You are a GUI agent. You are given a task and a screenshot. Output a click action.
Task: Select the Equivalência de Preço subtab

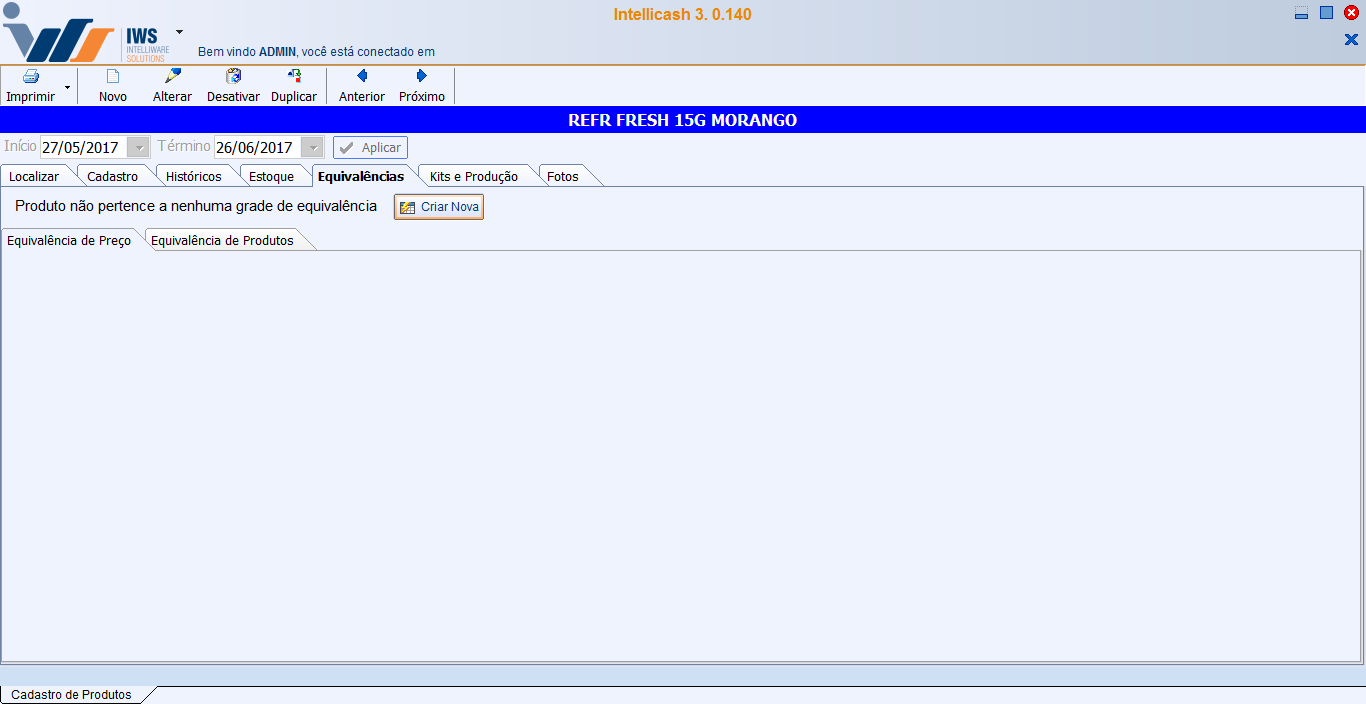tap(69, 240)
